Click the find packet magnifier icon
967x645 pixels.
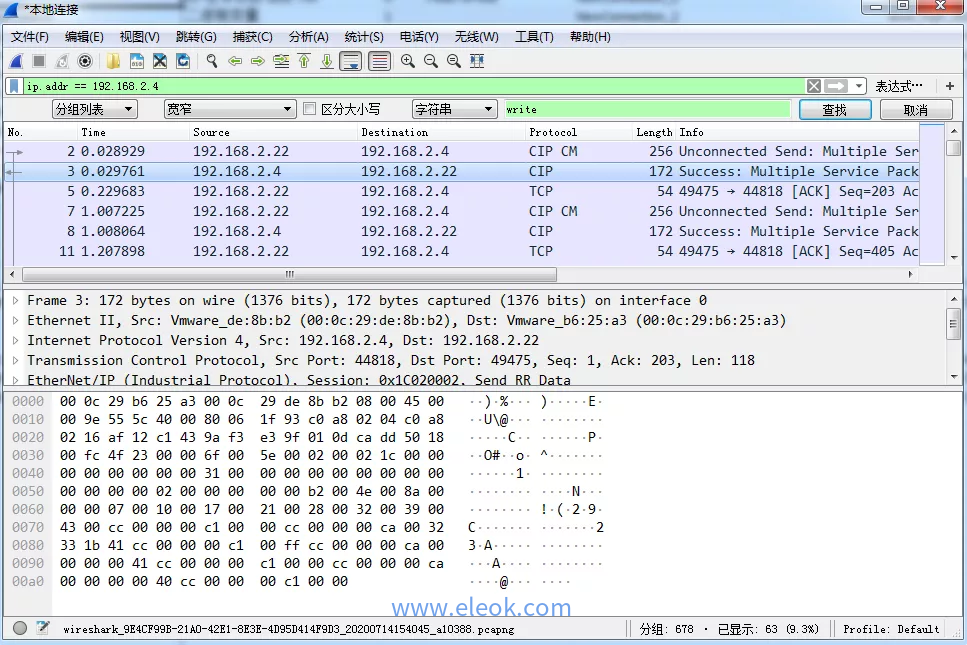tap(211, 61)
